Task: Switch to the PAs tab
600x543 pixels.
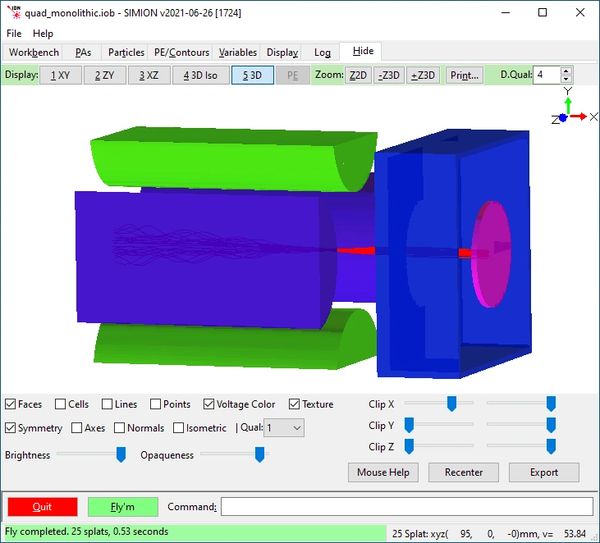Action: coord(83,52)
